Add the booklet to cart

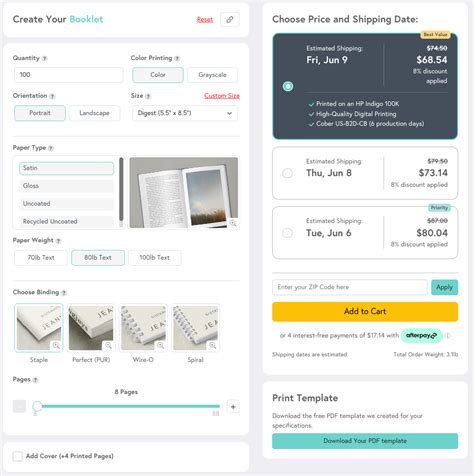click(365, 312)
